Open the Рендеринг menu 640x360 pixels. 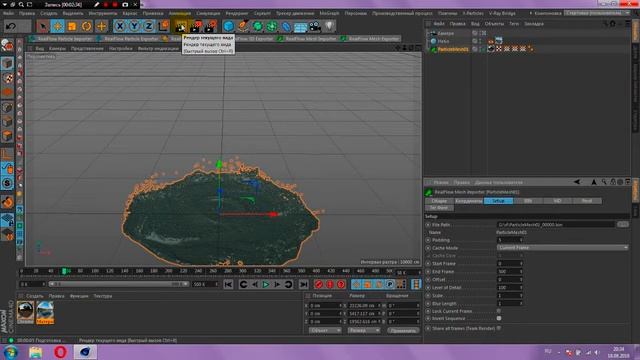click(237, 13)
